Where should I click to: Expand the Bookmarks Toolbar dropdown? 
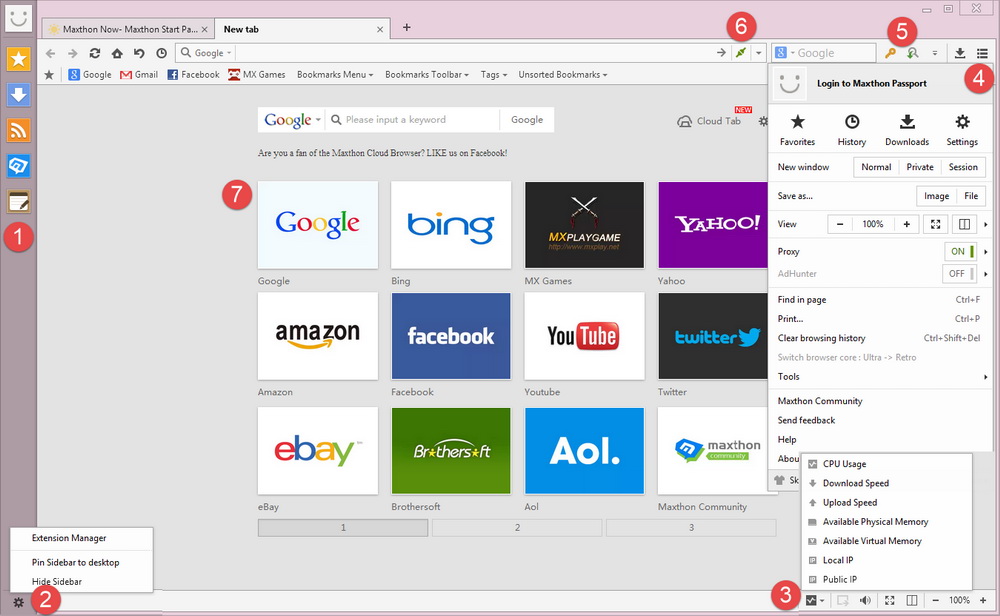coord(427,75)
